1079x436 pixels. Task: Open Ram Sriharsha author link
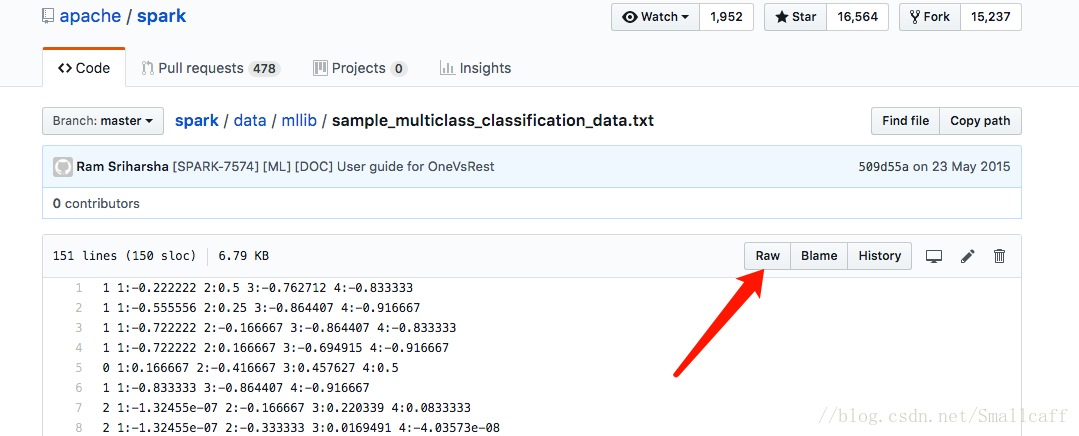click(x=122, y=167)
